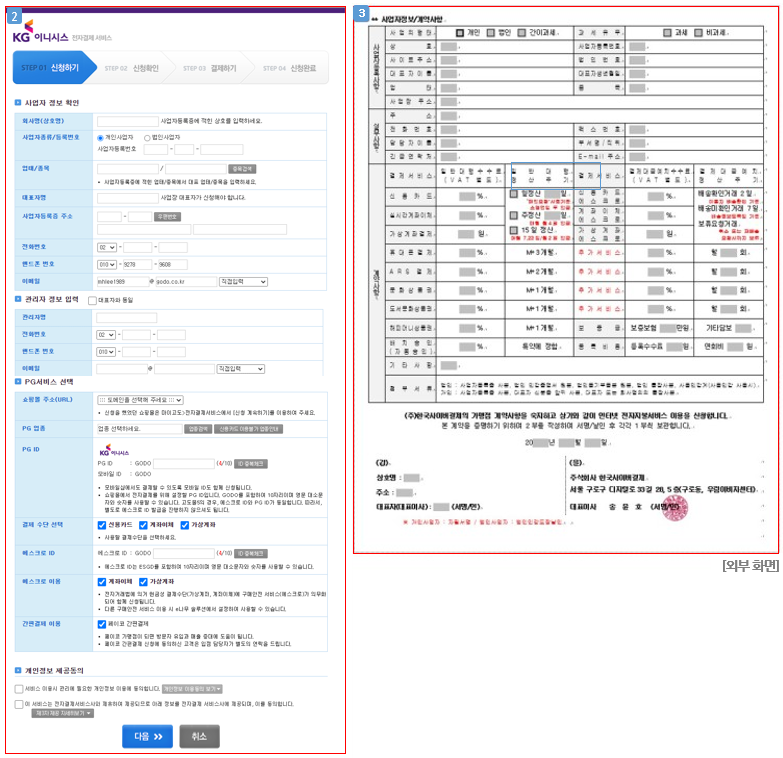
Task: Toggle the 페이코 간편결제 checkbox
Action: 101,622
